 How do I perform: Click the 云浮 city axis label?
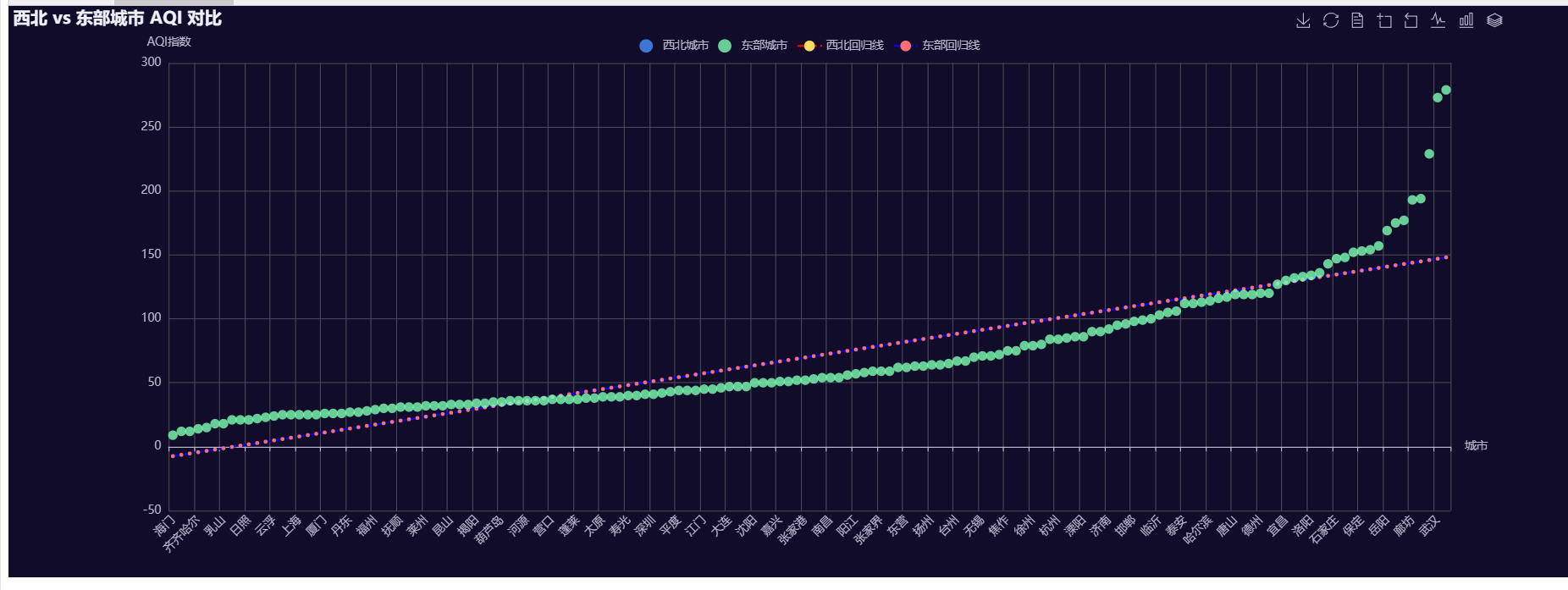(x=265, y=526)
